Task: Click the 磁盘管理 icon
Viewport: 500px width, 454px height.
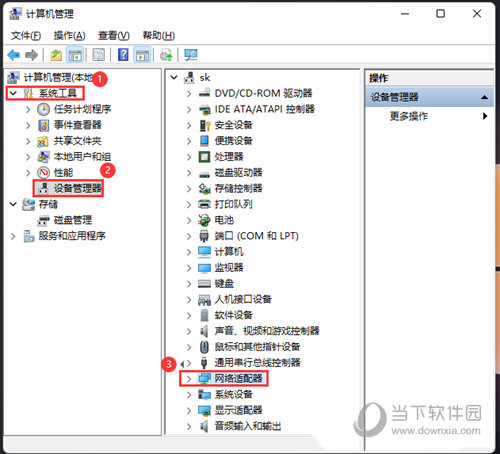Action: (x=43, y=220)
